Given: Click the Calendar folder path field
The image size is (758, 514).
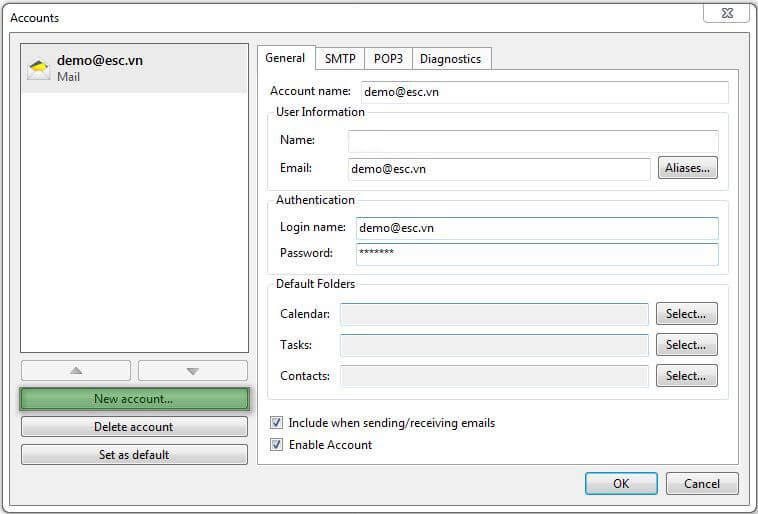Looking at the screenshot, I should coord(494,314).
